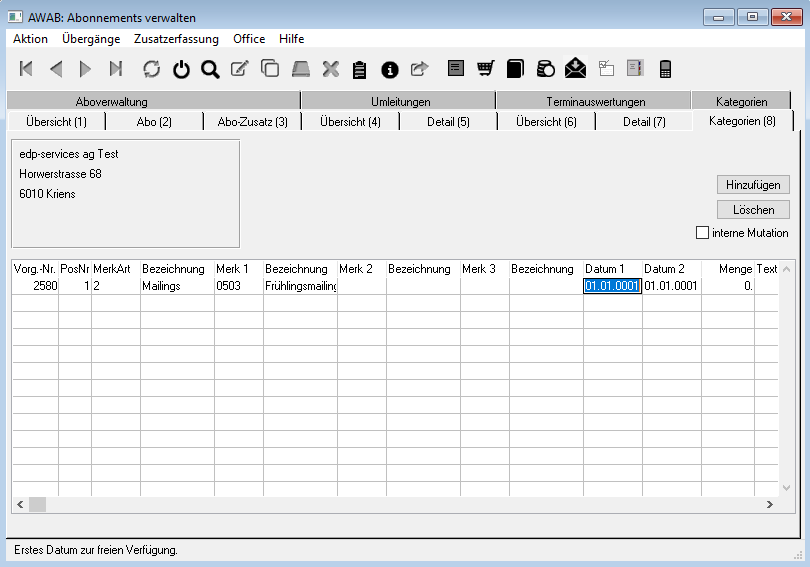Image resolution: width=810 pixels, height=567 pixels.
Task: Open the Zusatzerfassung menu
Action: [176, 39]
